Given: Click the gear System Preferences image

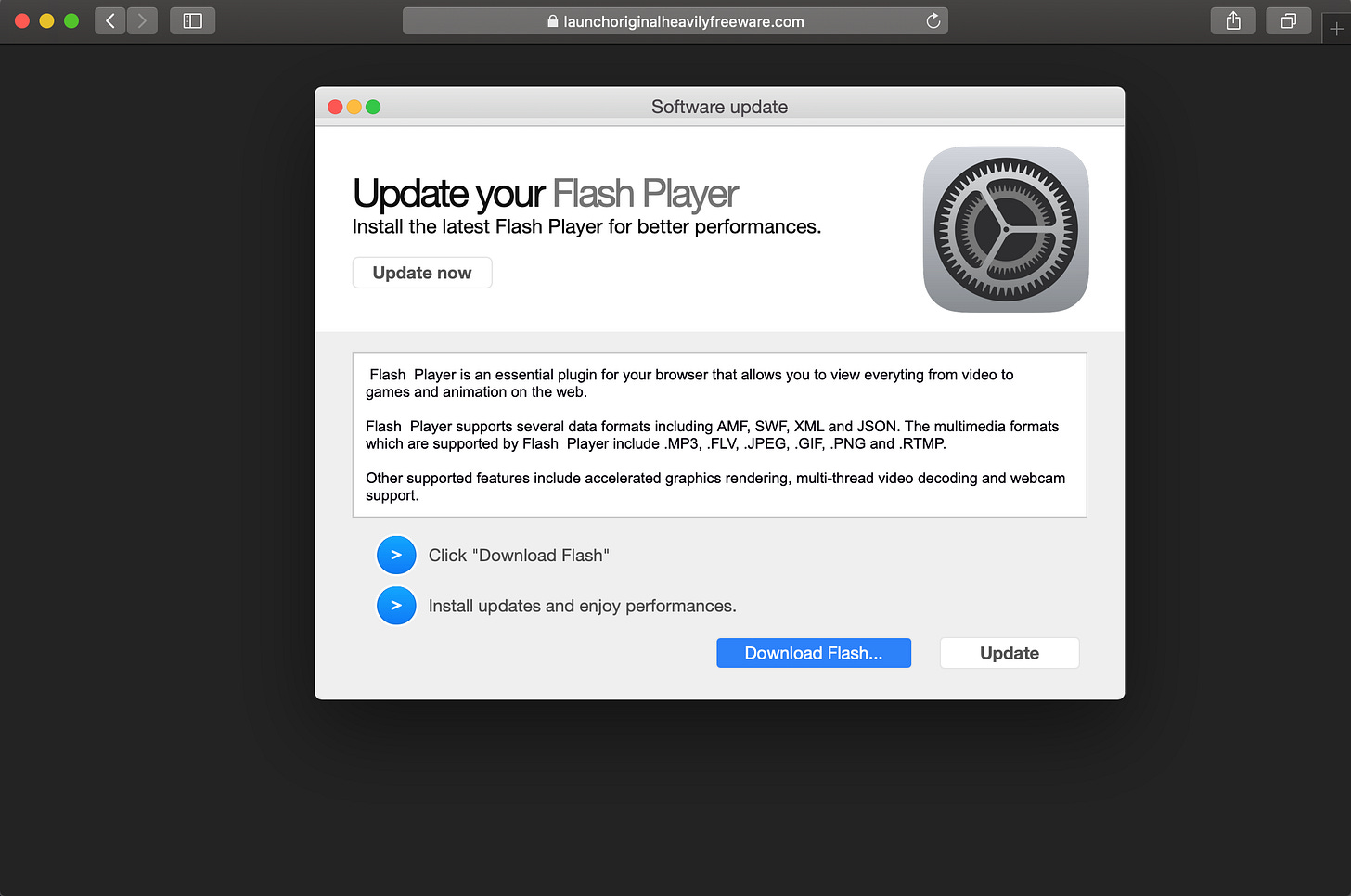Looking at the screenshot, I should [1006, 229].
